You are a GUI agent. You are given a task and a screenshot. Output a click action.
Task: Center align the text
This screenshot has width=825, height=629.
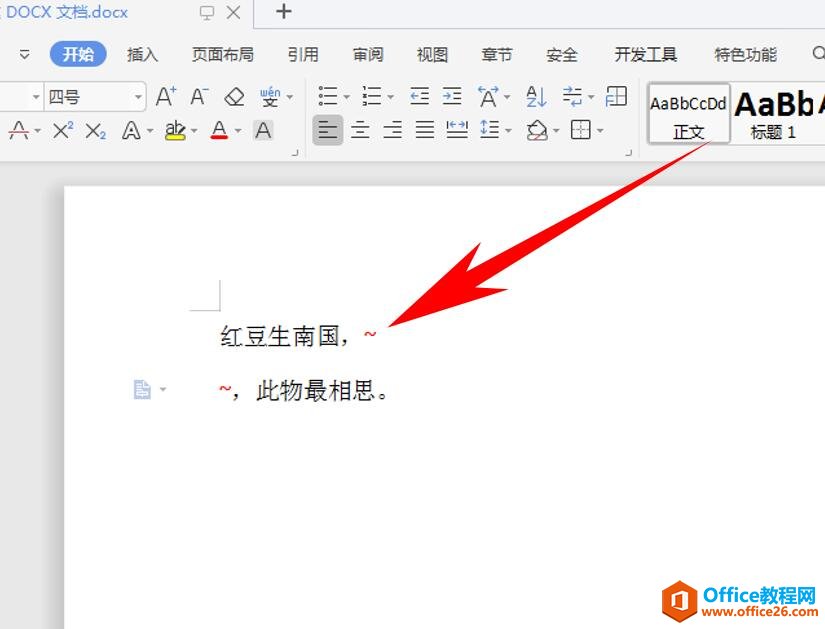click(360, 129)
